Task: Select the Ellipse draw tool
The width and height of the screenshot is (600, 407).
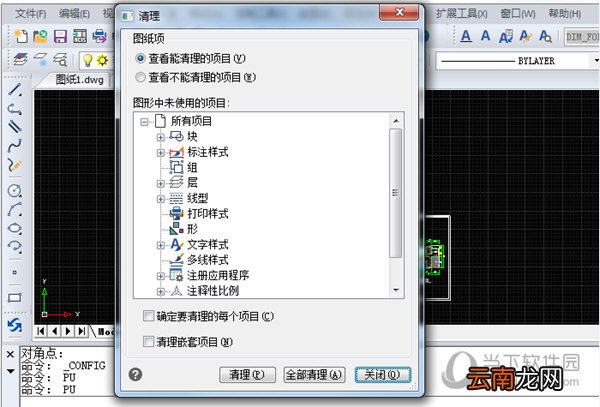Action: coord(15,228)
